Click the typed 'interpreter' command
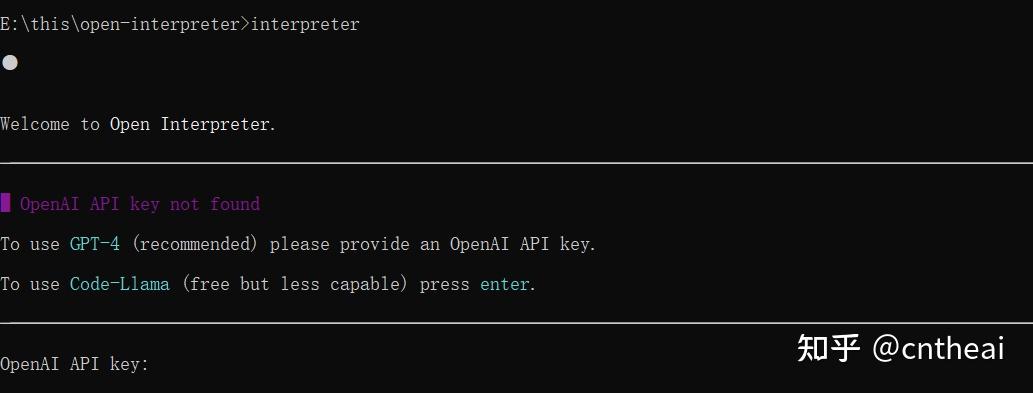The image size is (1033, 393). point(305,25)
